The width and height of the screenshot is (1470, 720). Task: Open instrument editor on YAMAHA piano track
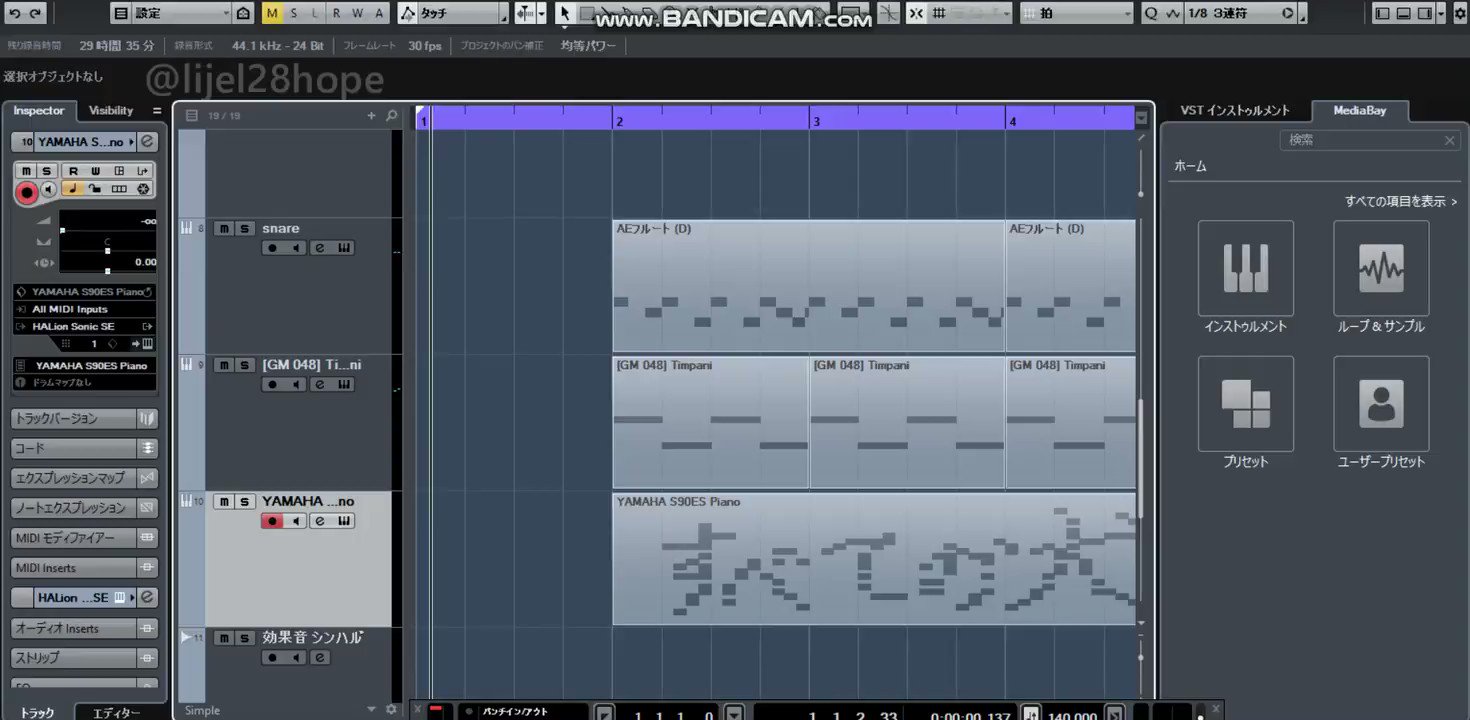pyautogui.click(x=344, y=521)
